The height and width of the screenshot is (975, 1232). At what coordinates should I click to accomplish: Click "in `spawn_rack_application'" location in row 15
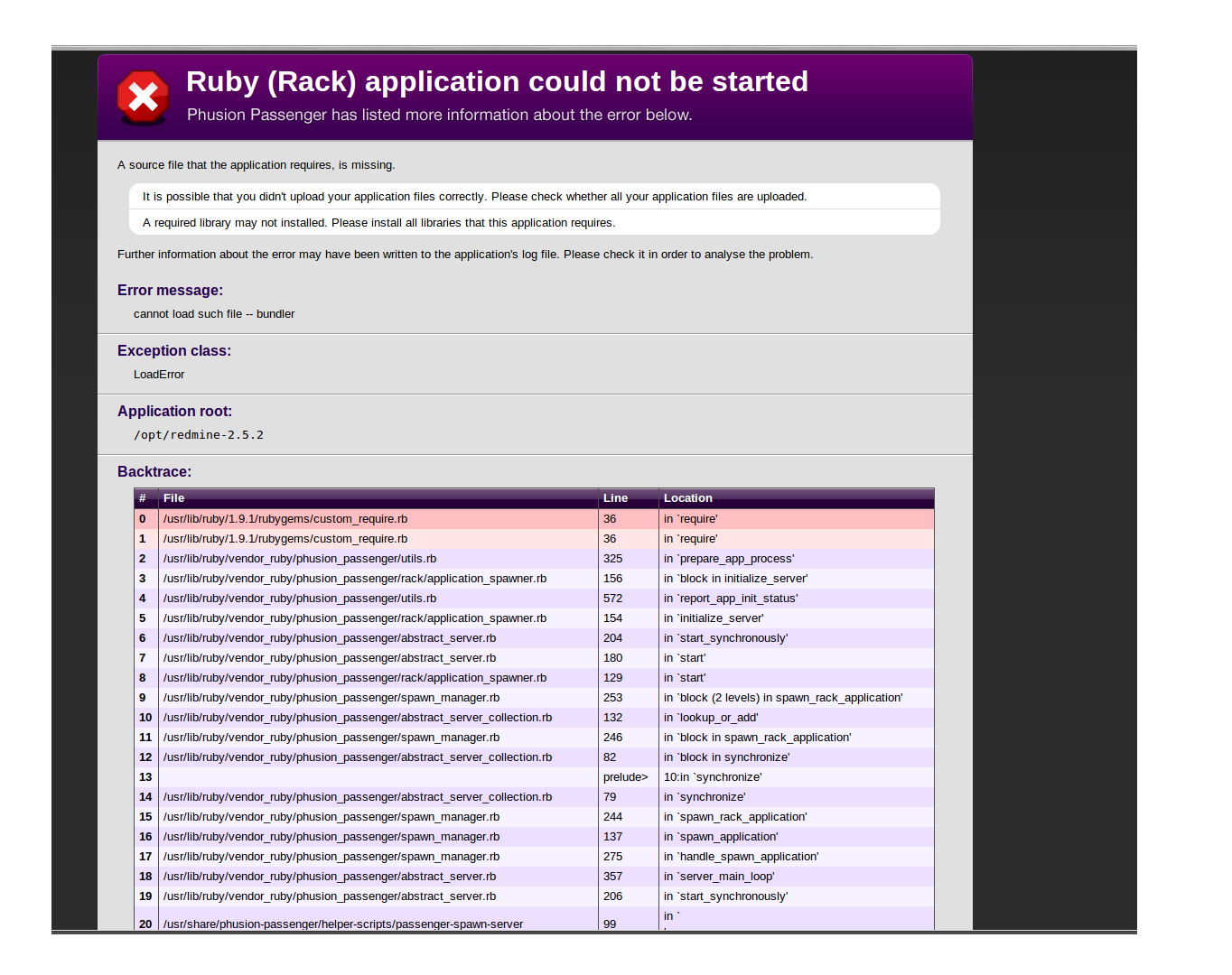pyautogui.click(x=735, y=817)
